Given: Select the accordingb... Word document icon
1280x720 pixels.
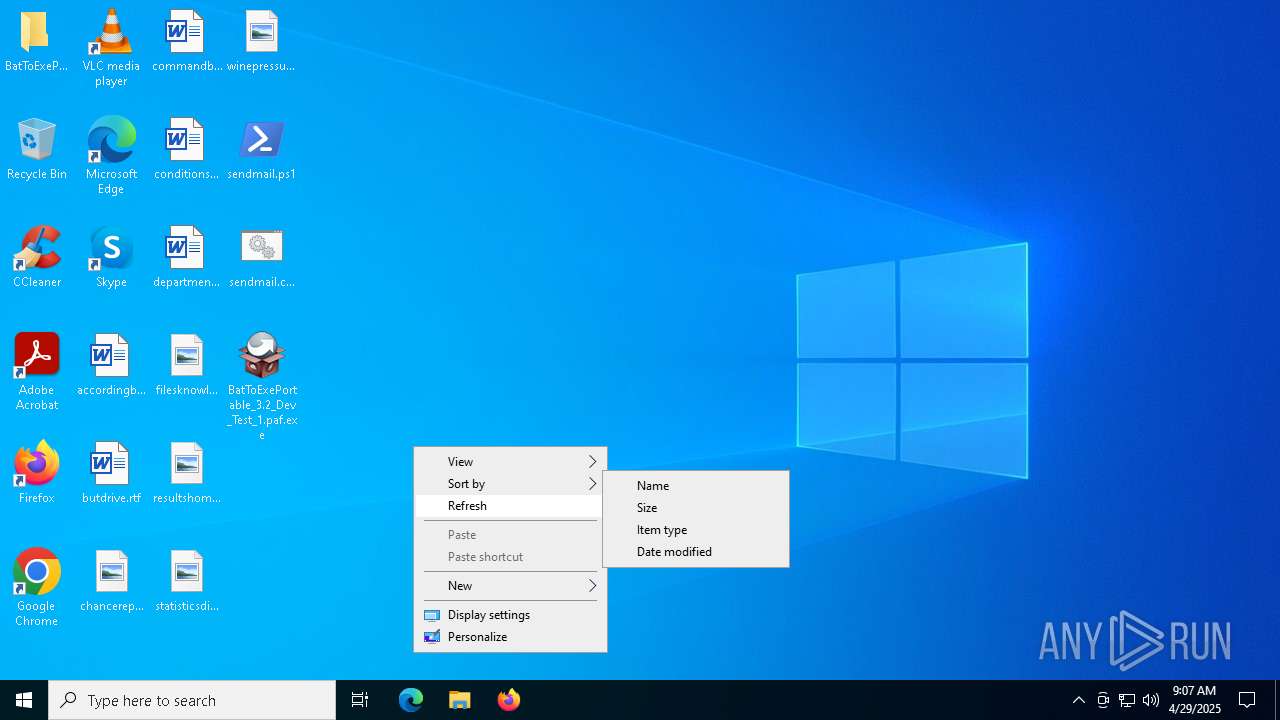Looking at the screenshot, I should [x=111, y=356].
